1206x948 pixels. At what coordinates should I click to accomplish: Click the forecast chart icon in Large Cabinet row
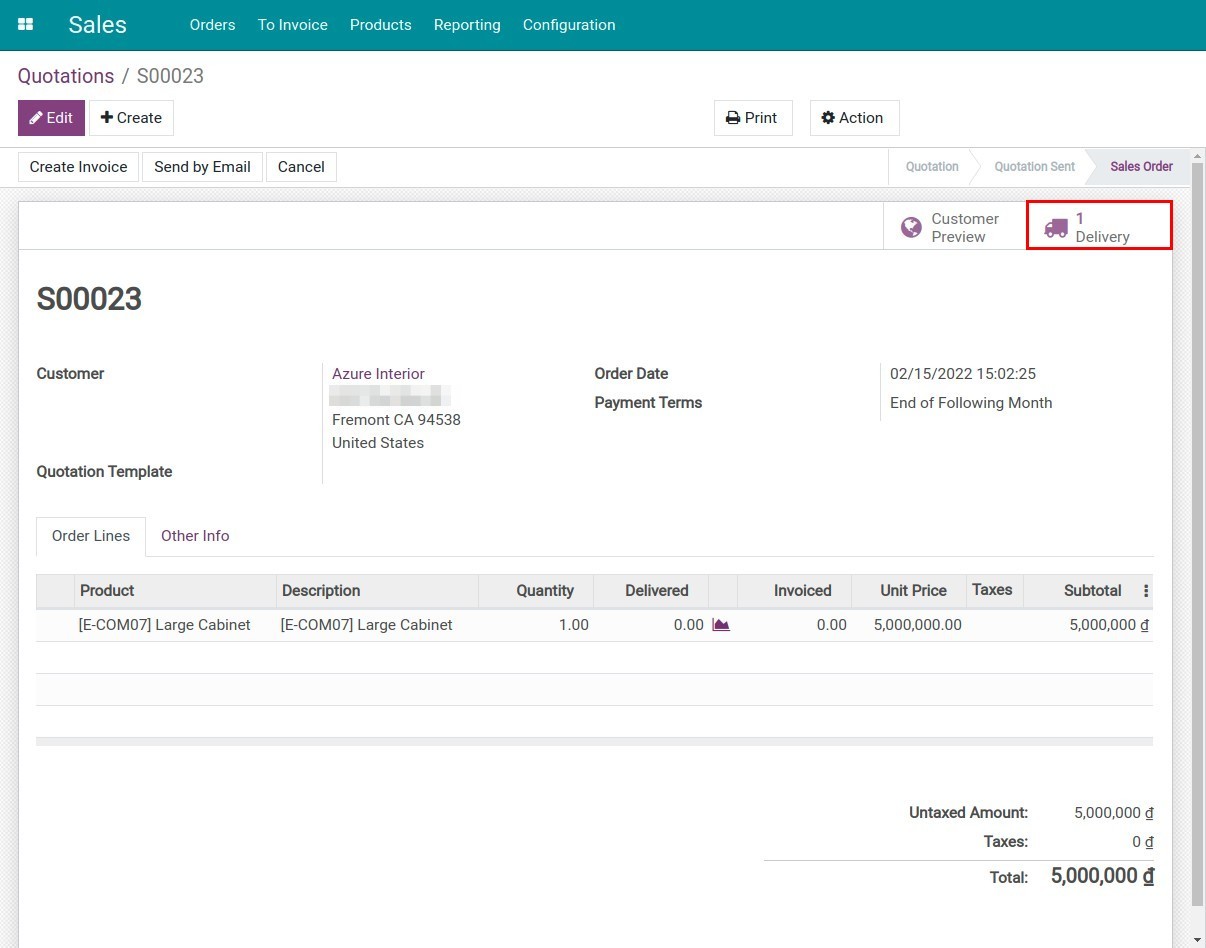(x=721, y=625)
